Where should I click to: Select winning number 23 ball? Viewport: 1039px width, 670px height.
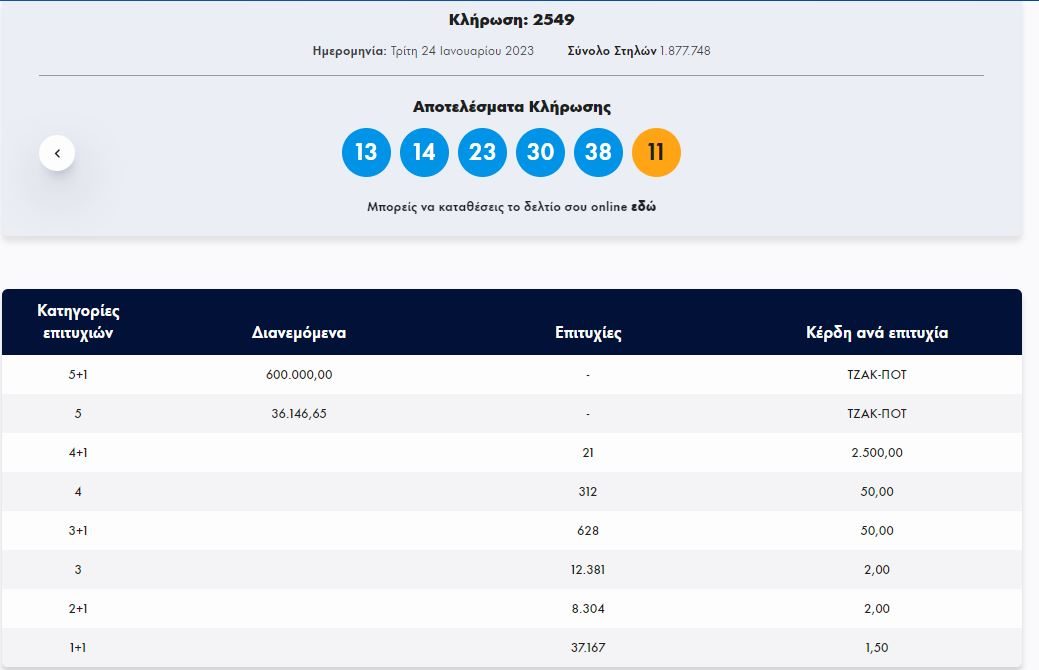pos(482,152)
